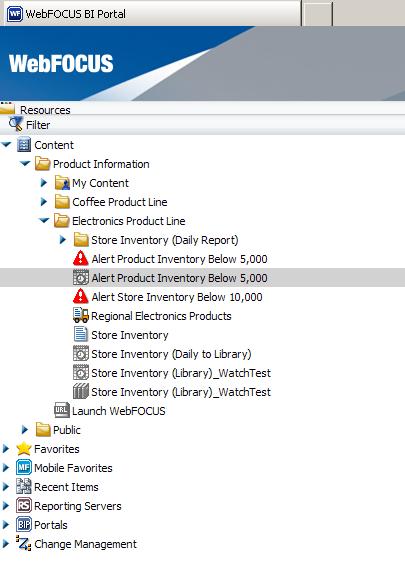Select the WebFOCUS BI Portal tab

pos(152,14)
